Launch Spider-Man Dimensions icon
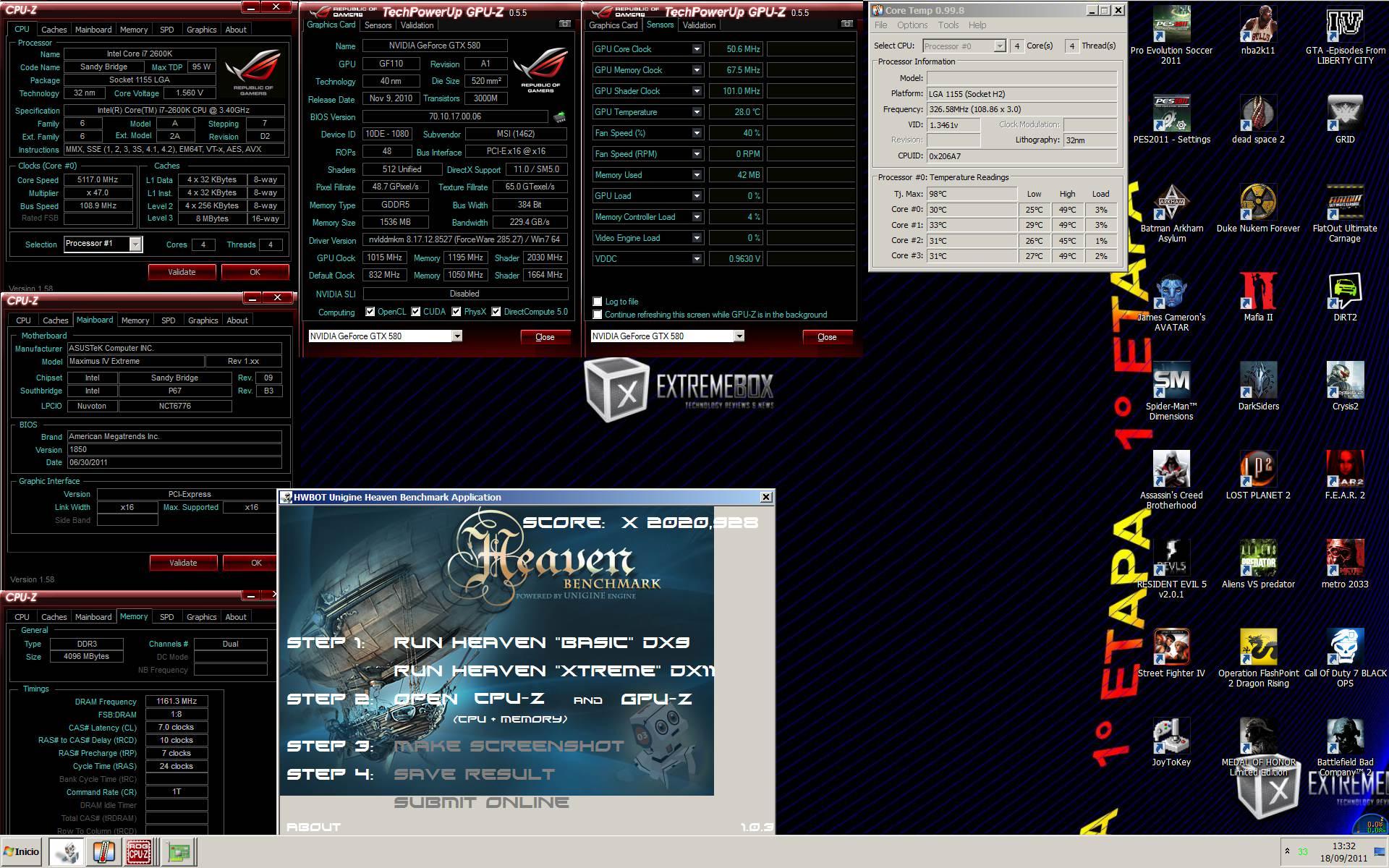 click(x=1171, y=391)
